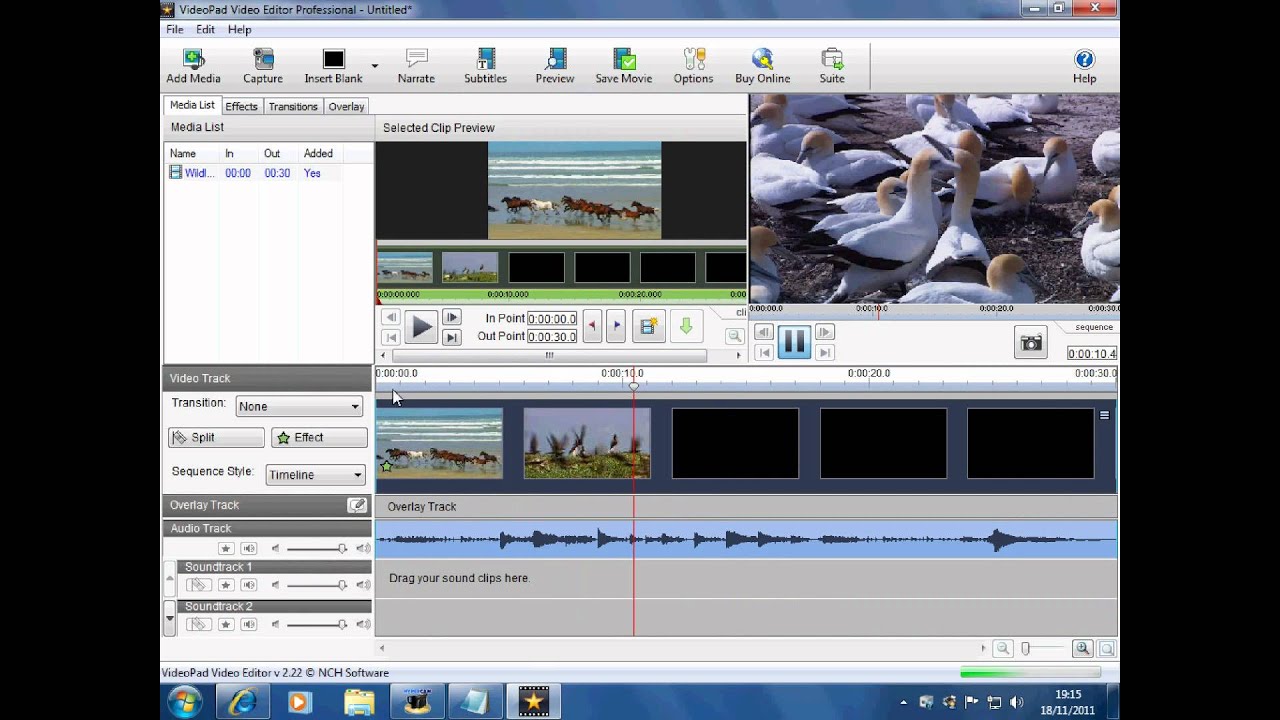This screenshot has width=1280, height=720.
Task: Take a snapshot with the camera button
Action: [x=1031, y=343]
